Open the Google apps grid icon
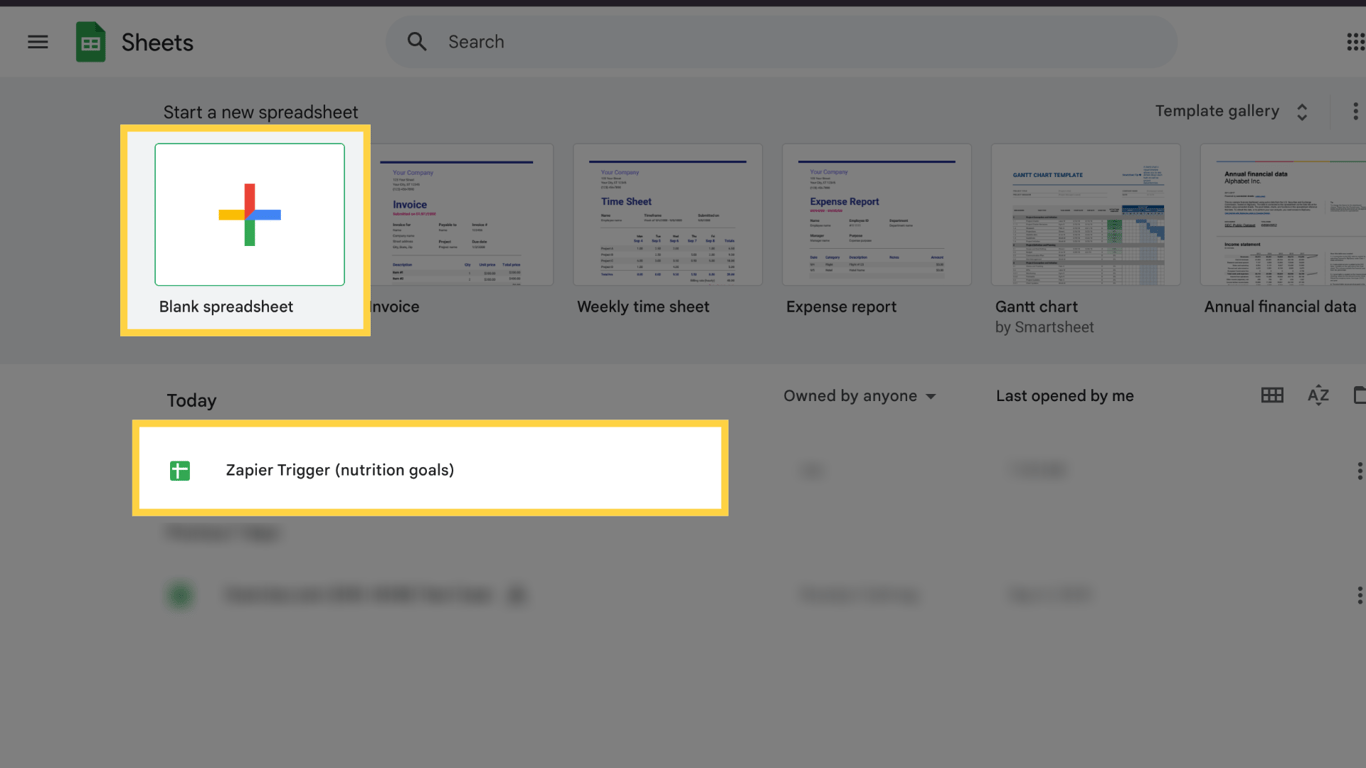Image resolution: width=1366 pixels, height=768 pixels. point(1356,41)
